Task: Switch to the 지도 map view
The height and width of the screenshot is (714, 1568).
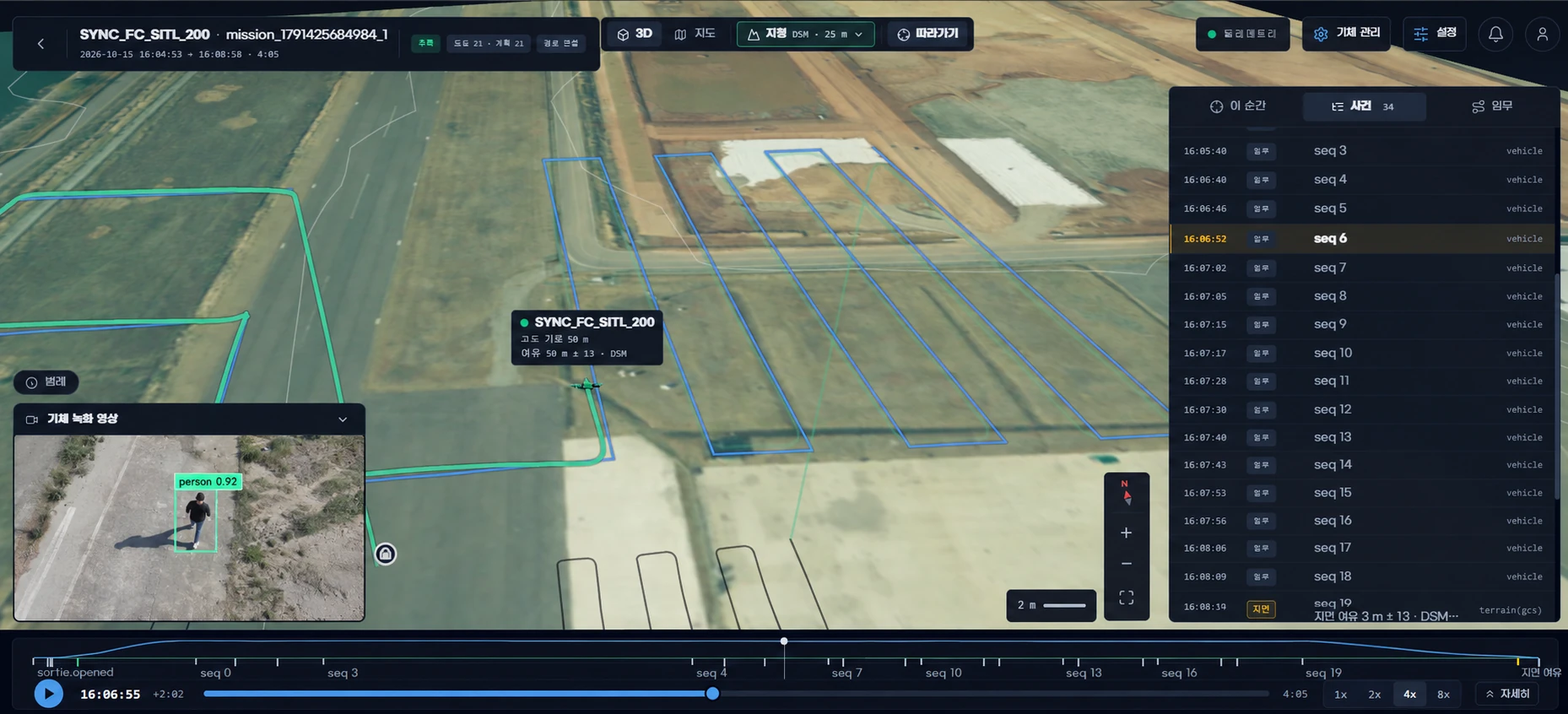Action: click(x=695, y=34)
